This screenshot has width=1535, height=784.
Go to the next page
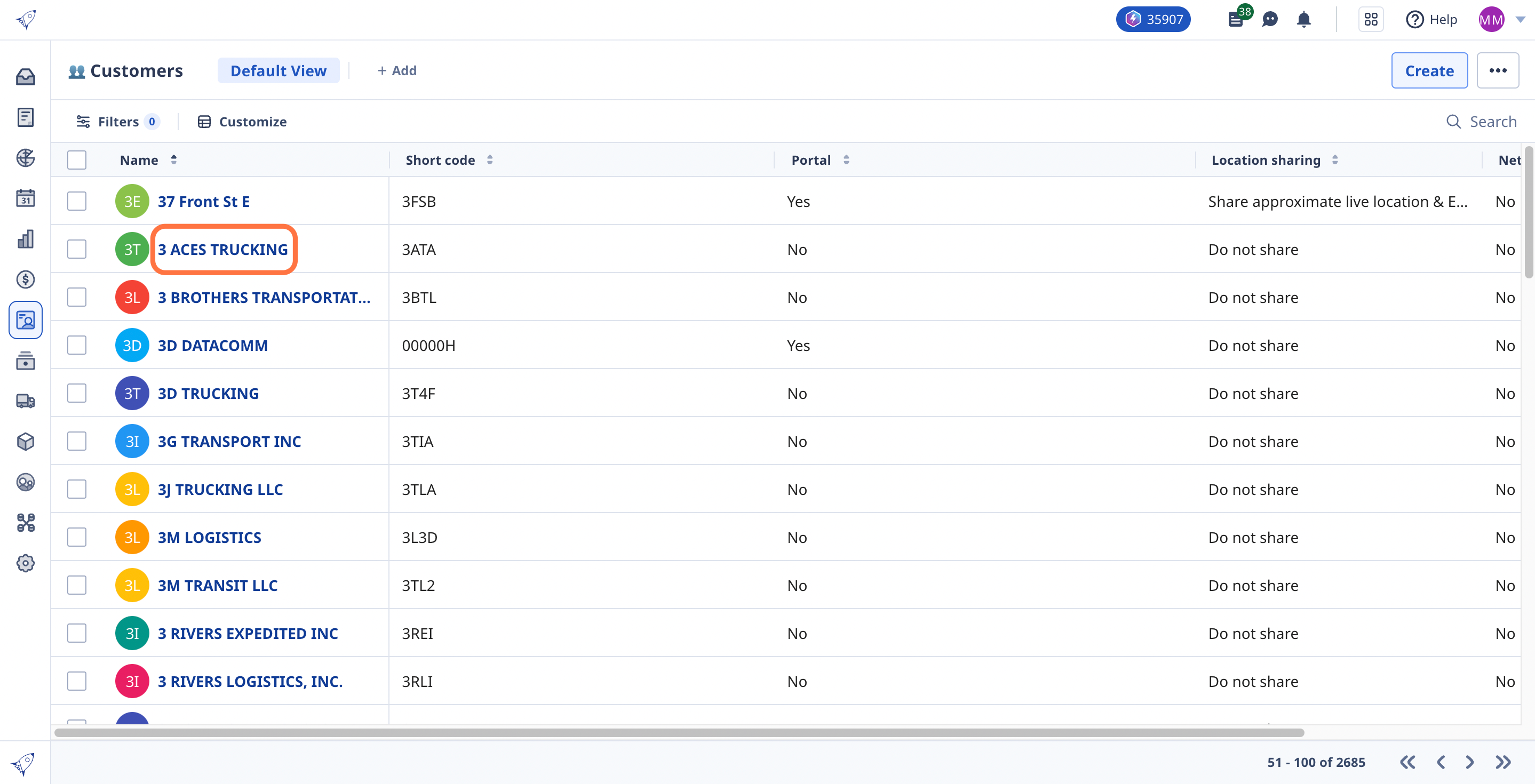pyautogui.click(x=1470, y=762)
